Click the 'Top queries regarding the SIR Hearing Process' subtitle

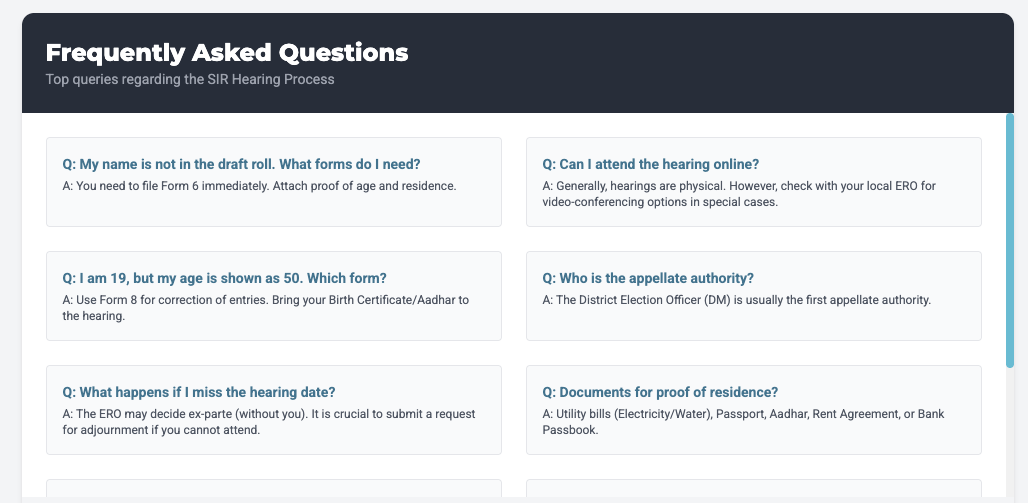pos(190,79)
